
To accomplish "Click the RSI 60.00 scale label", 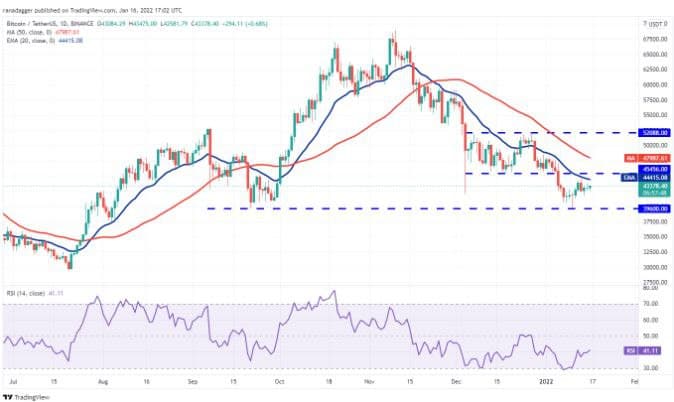I will pos(652,320).
